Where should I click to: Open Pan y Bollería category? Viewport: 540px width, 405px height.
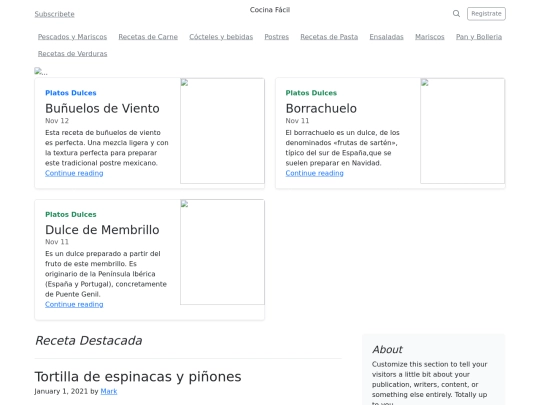479,37
